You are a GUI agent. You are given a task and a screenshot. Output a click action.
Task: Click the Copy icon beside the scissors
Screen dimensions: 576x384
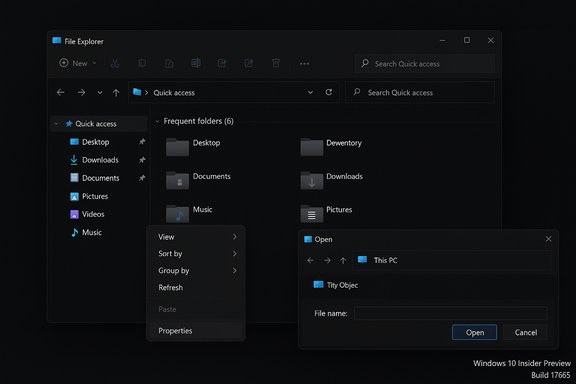click(x=142, y=64)
